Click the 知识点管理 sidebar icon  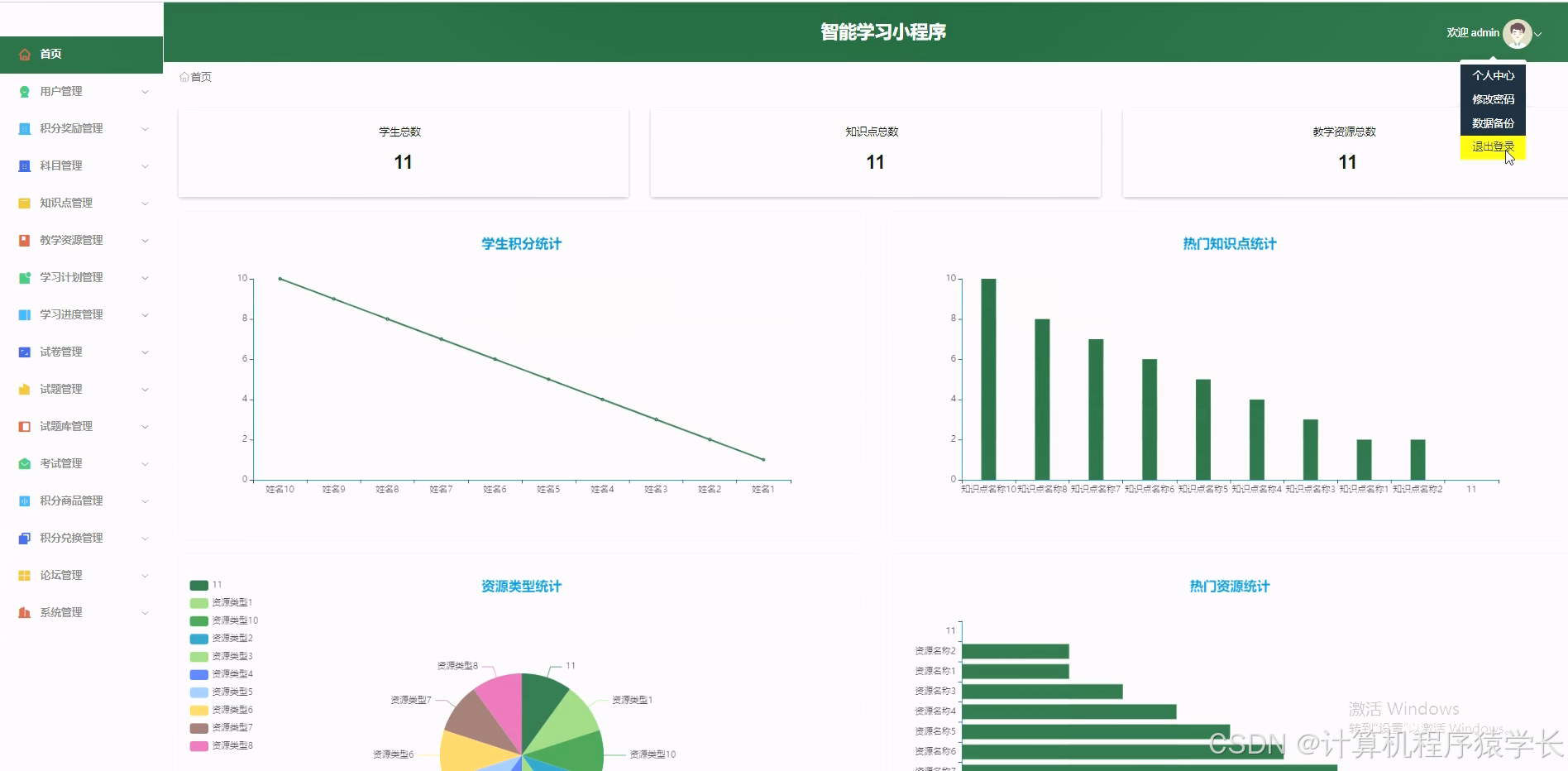[25, 203]
